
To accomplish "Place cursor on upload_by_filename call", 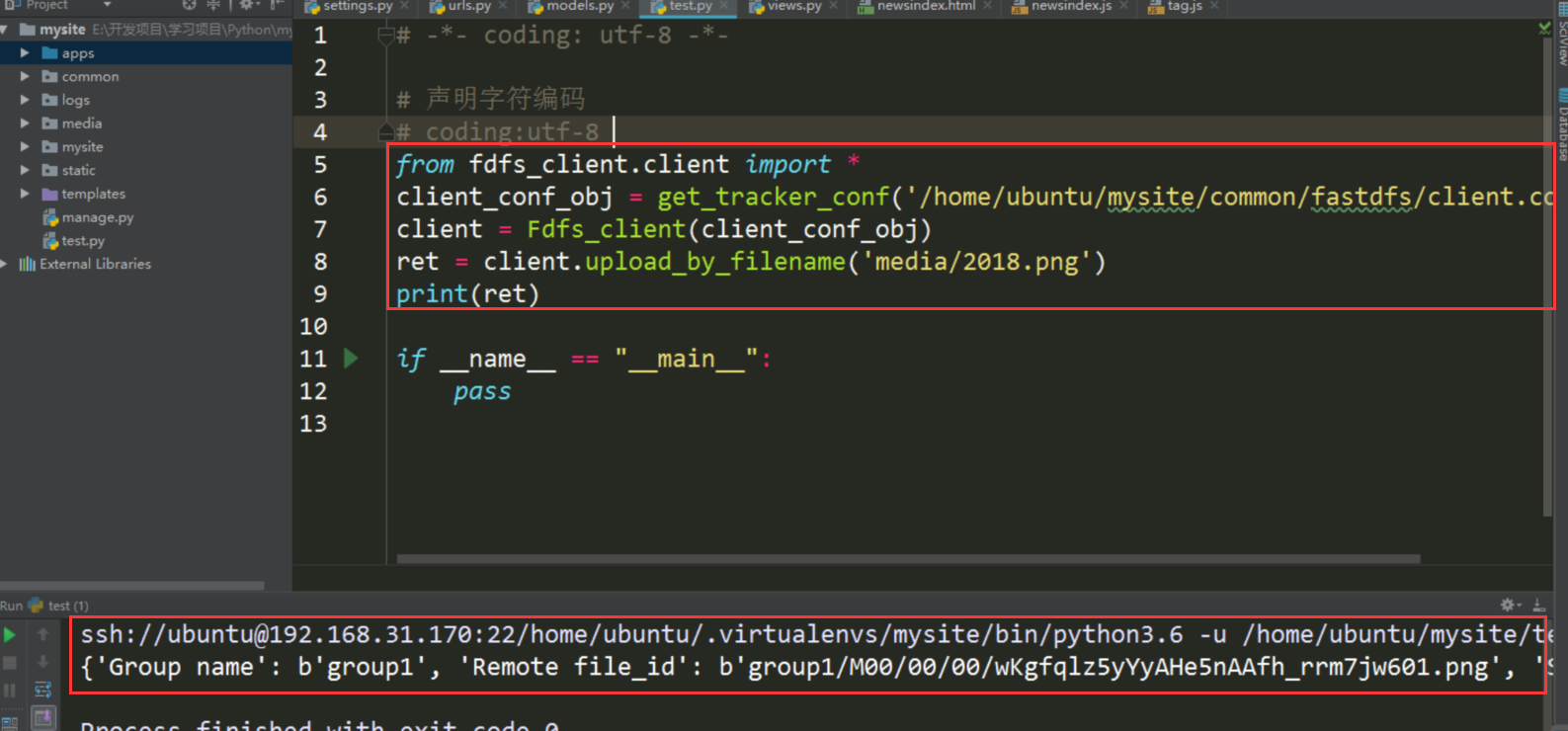I will coord(715,262).
